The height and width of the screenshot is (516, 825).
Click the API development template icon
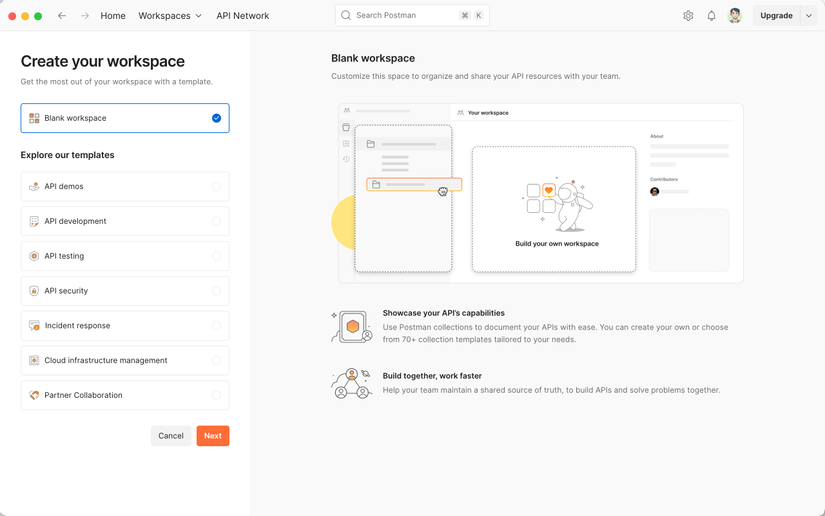34,221
